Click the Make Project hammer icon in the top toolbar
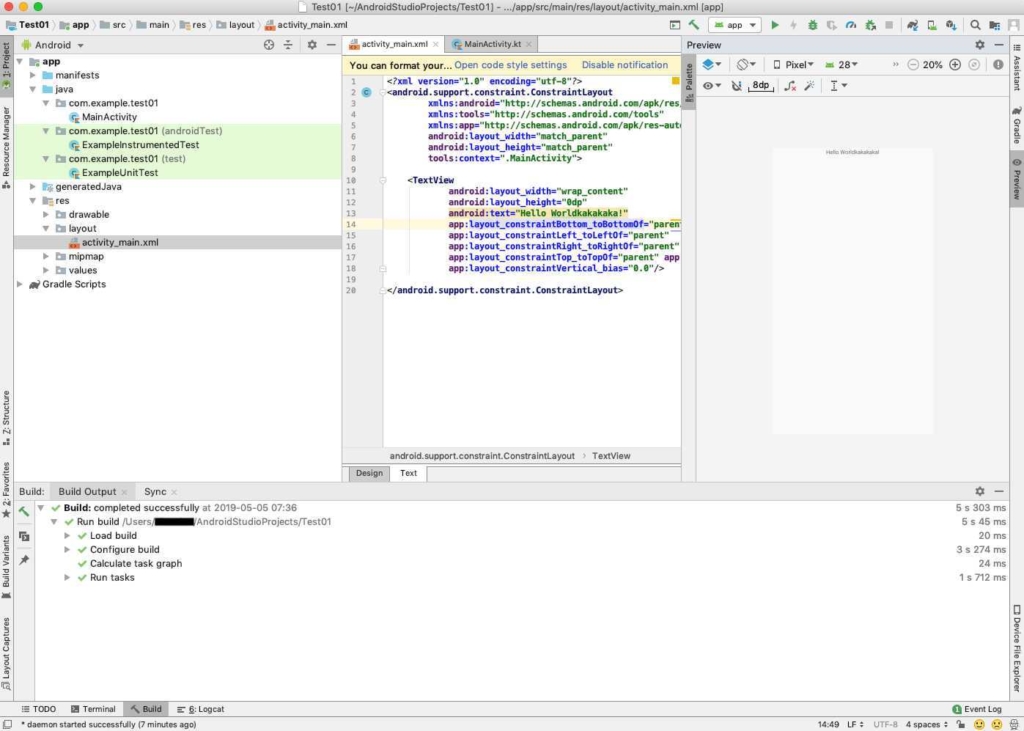1024x731 pixels. [x=694, y=25]
